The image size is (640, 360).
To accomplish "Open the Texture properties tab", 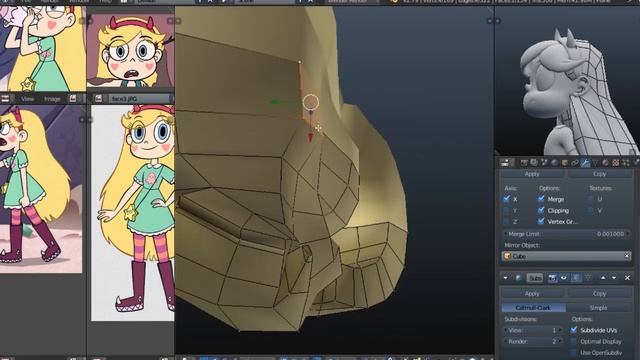I will [616, 163].
